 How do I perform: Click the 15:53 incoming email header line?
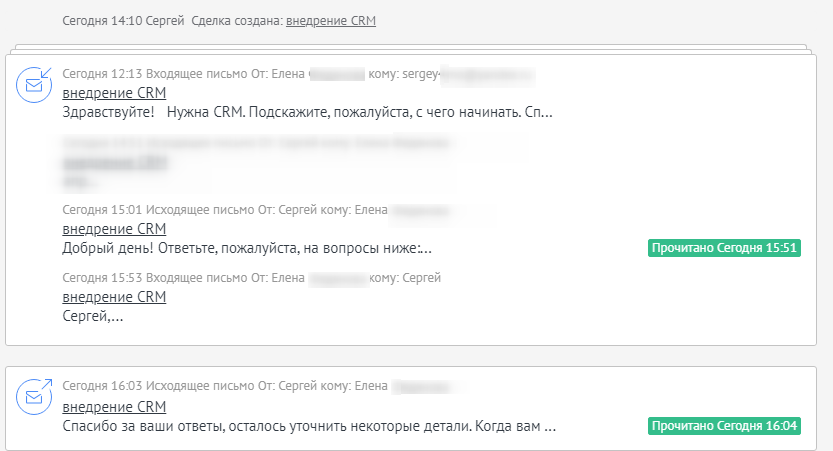tap(251, 278)
